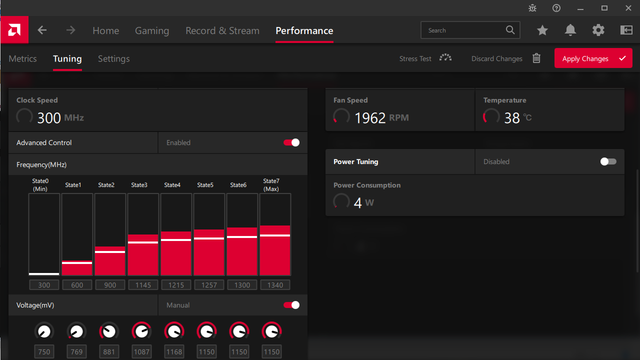Click the State7 (Max) frequency slider bar
640x360 pixels.
click(x=275, y=234)
